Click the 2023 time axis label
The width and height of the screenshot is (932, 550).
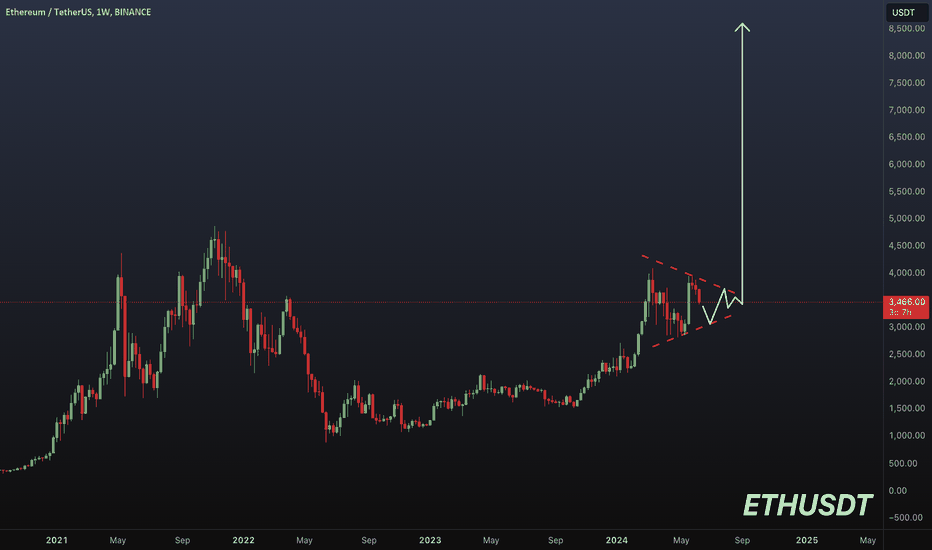pyautogui.click(x=430, y=540)
